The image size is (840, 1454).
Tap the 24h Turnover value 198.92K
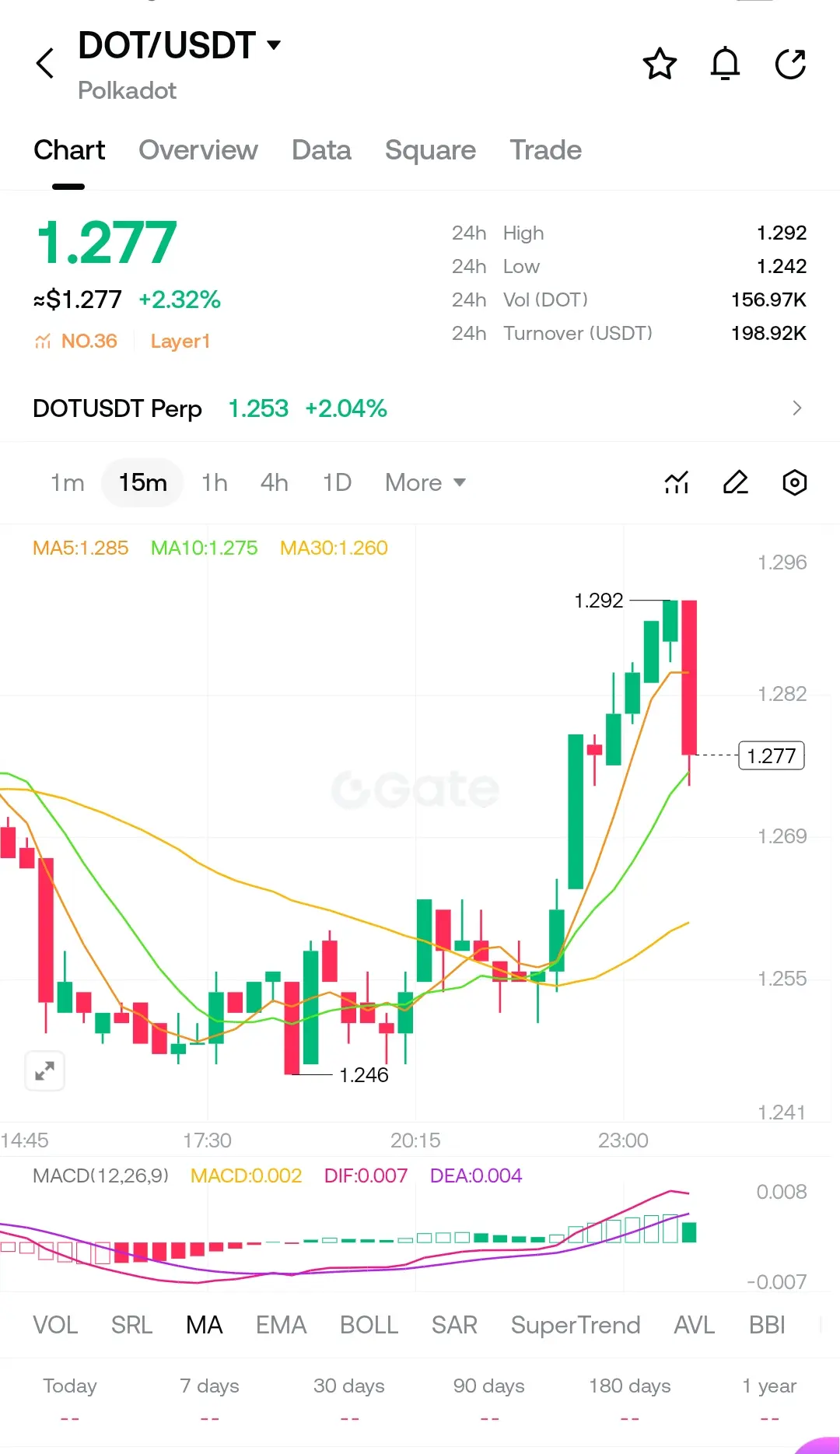(768, 334)
